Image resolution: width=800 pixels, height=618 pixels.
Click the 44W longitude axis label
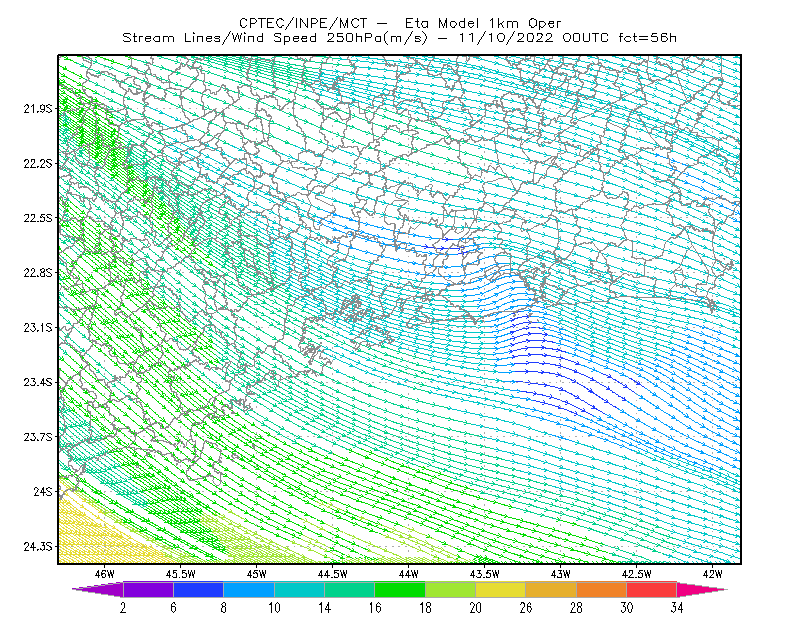pyautogui.click(x=409, y=574)
